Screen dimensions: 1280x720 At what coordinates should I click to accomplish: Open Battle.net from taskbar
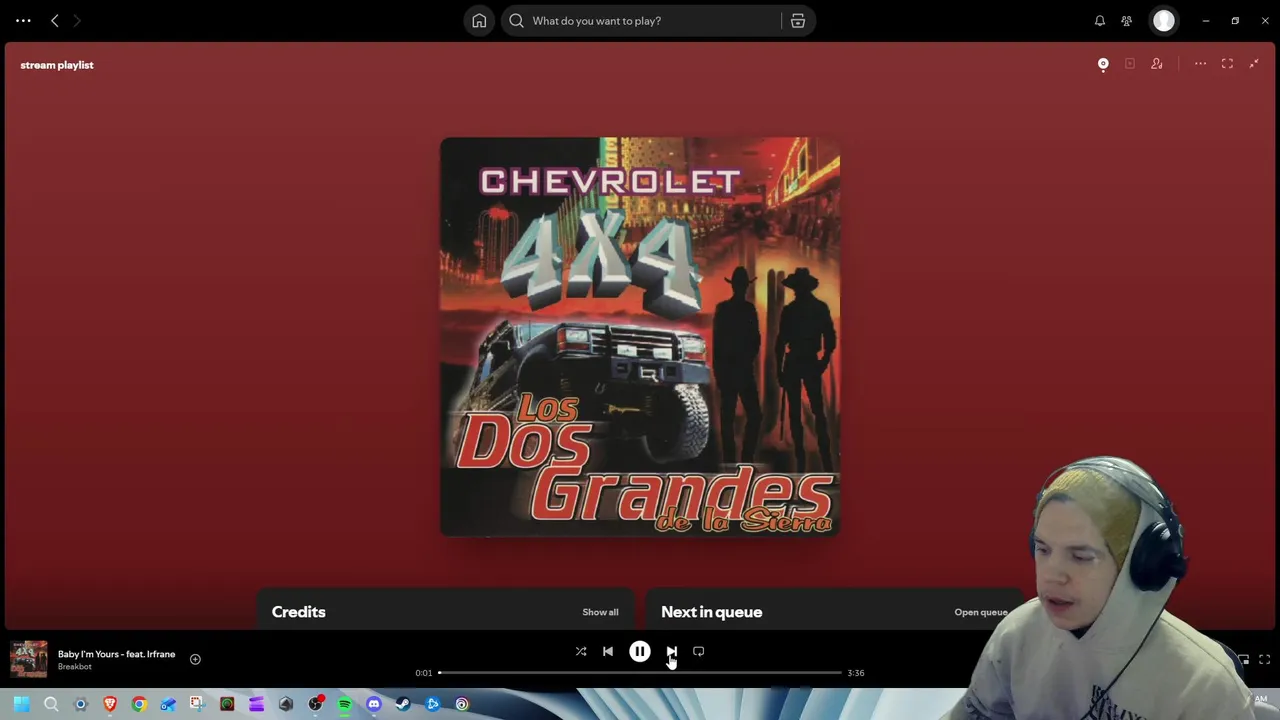(x=432, y=704)
